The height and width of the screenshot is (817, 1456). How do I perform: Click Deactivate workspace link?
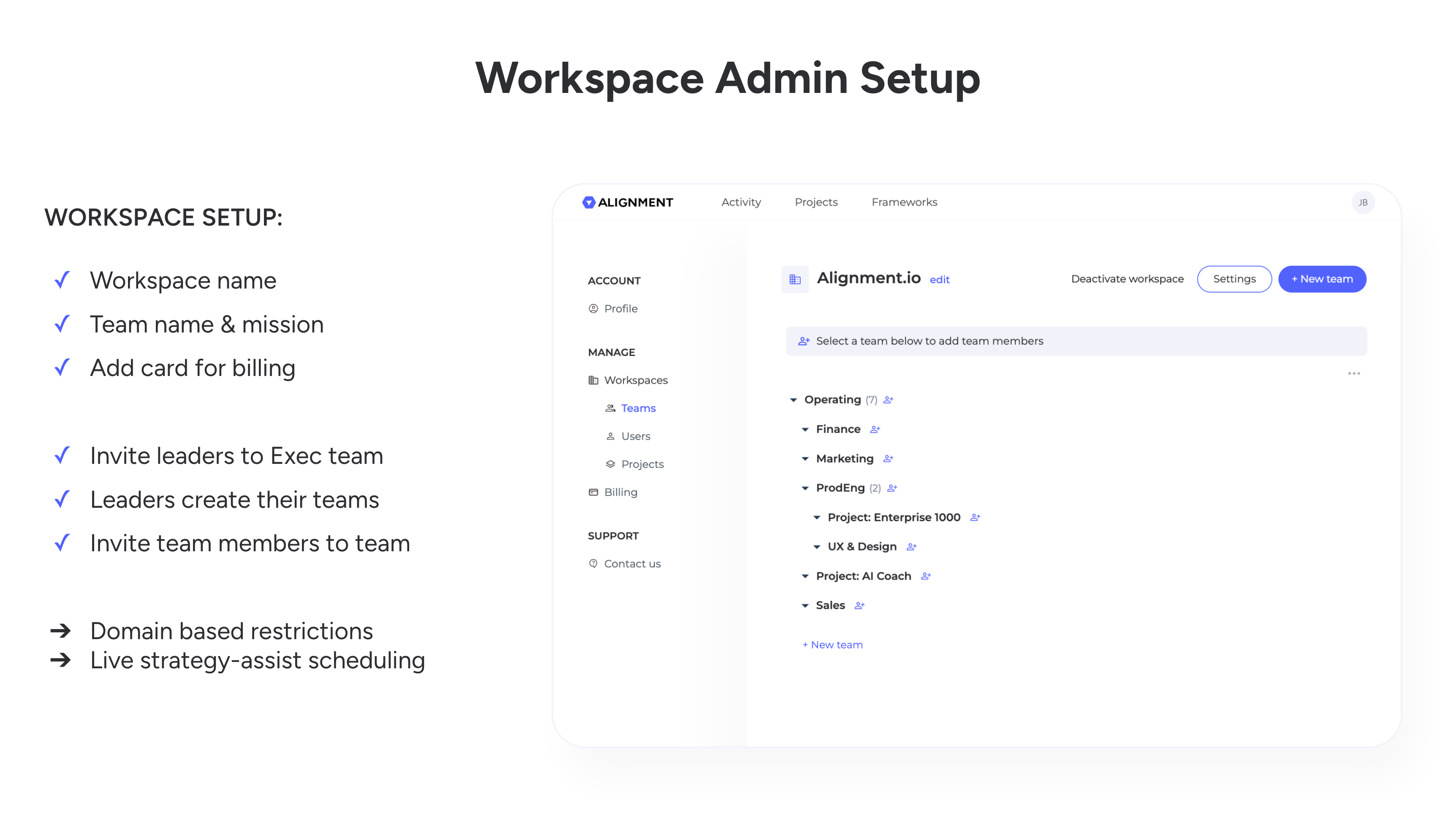pyautogui.click(x=1127, y=279)
